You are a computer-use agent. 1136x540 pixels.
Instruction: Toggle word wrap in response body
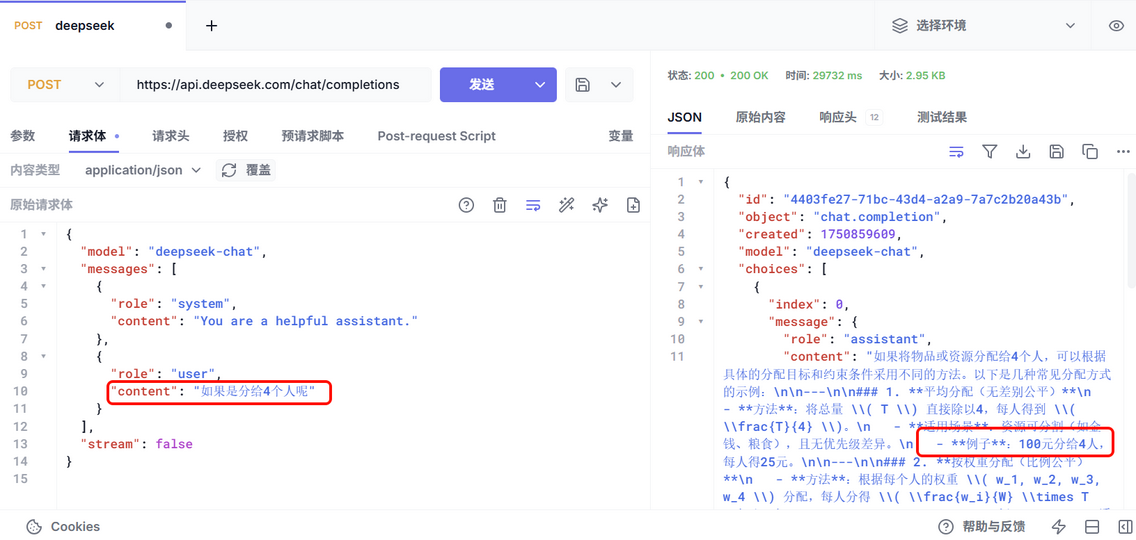pyautogui.click(x=956, y=151)
